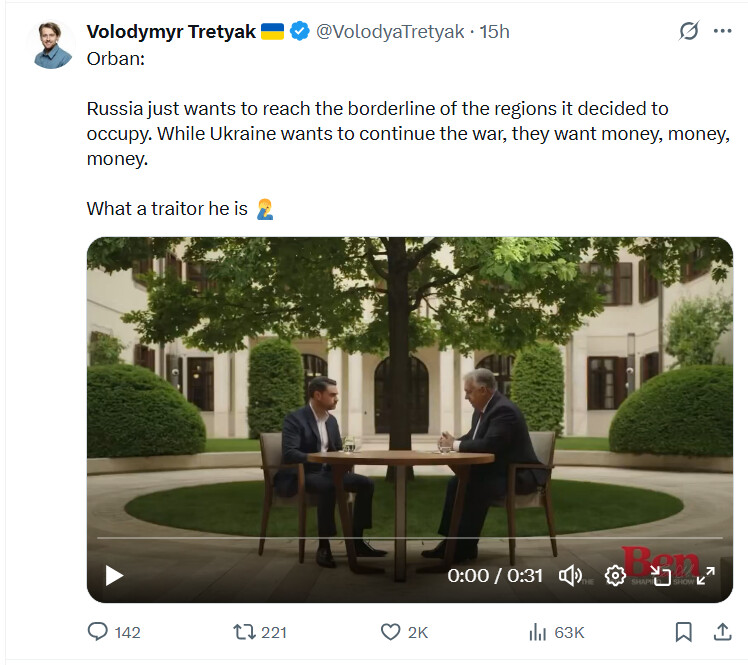Bookmark this post
Screen dimensions: 748x665
[684, 632]
